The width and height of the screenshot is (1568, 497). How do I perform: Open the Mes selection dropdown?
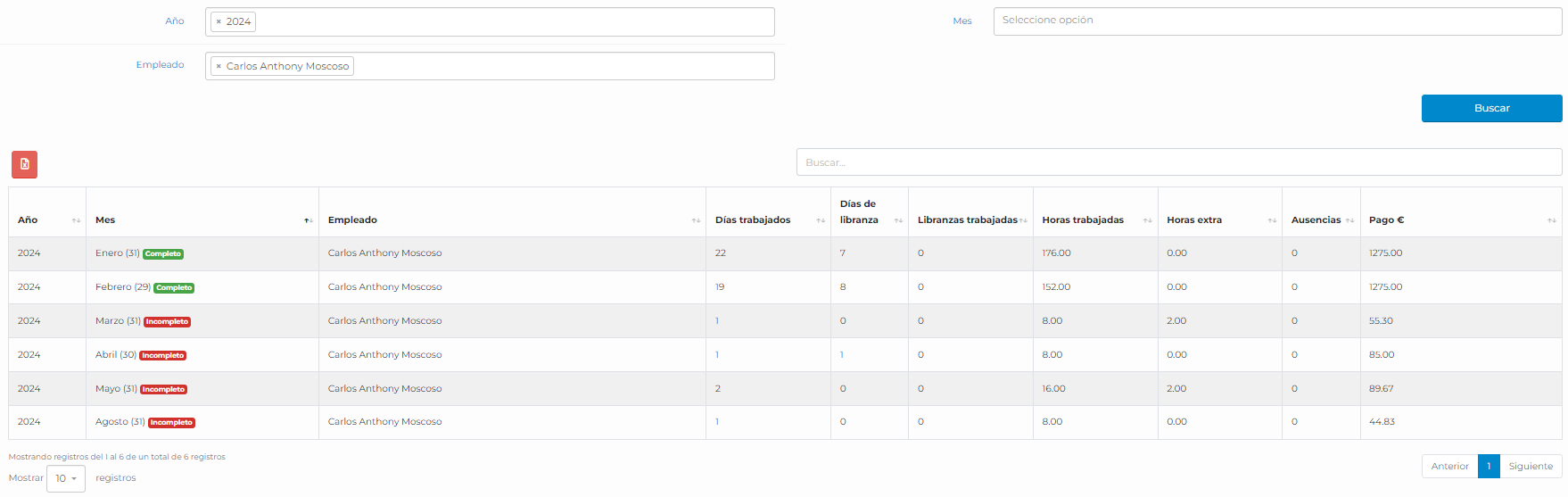(1276, 21)
